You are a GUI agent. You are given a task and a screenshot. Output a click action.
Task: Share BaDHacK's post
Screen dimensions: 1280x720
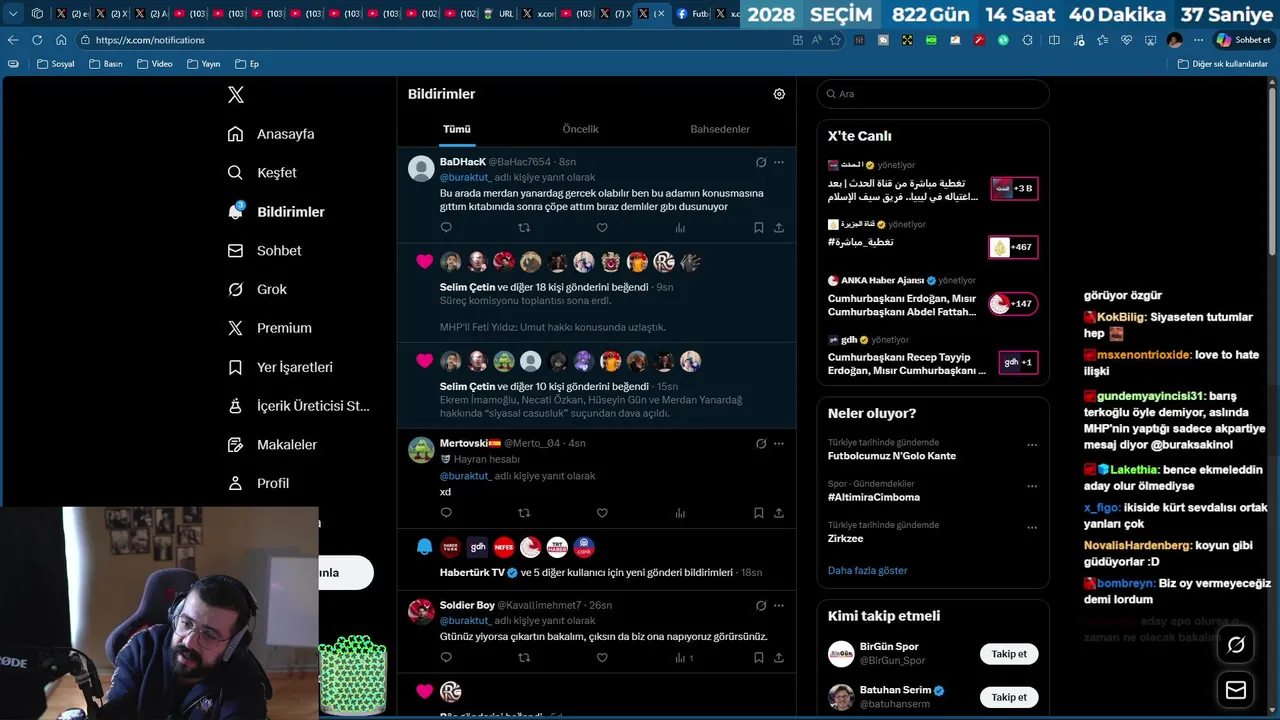[x=779, y=228]
